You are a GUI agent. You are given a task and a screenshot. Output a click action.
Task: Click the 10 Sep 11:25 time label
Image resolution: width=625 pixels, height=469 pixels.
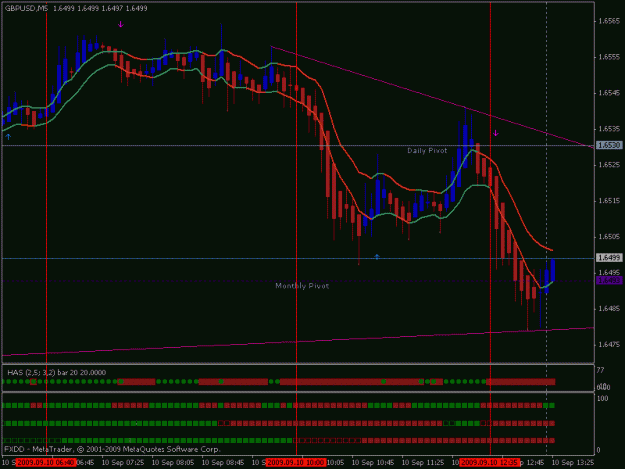[x=423, y=463]
